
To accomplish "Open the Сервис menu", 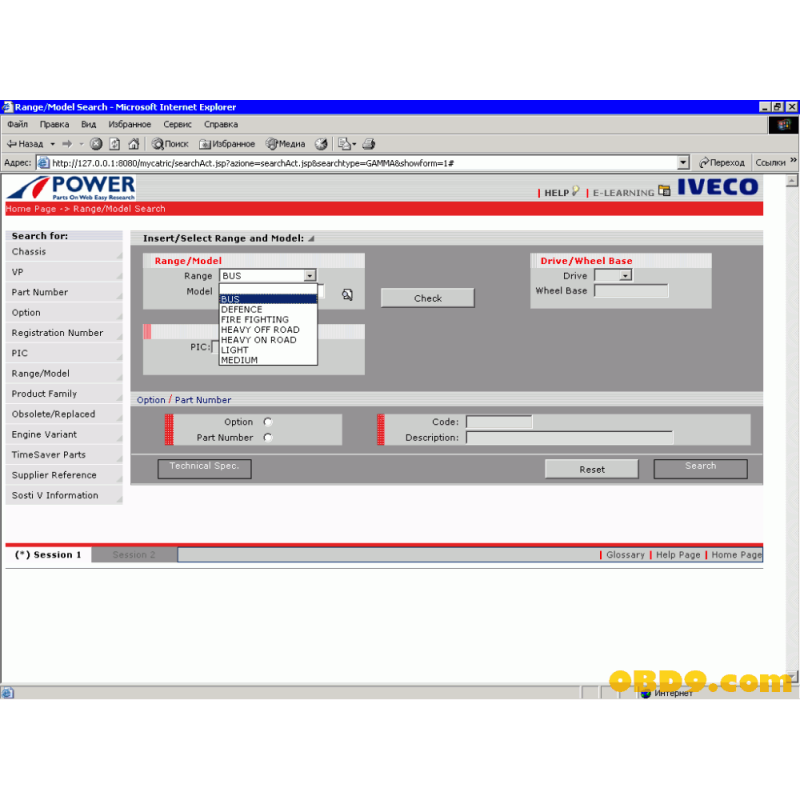I will pos(177,124).
